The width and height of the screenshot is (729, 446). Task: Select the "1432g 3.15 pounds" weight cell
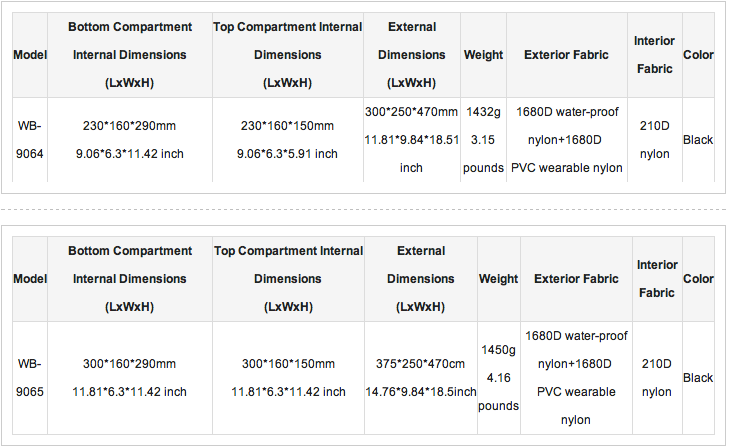[x=483, y=140]
